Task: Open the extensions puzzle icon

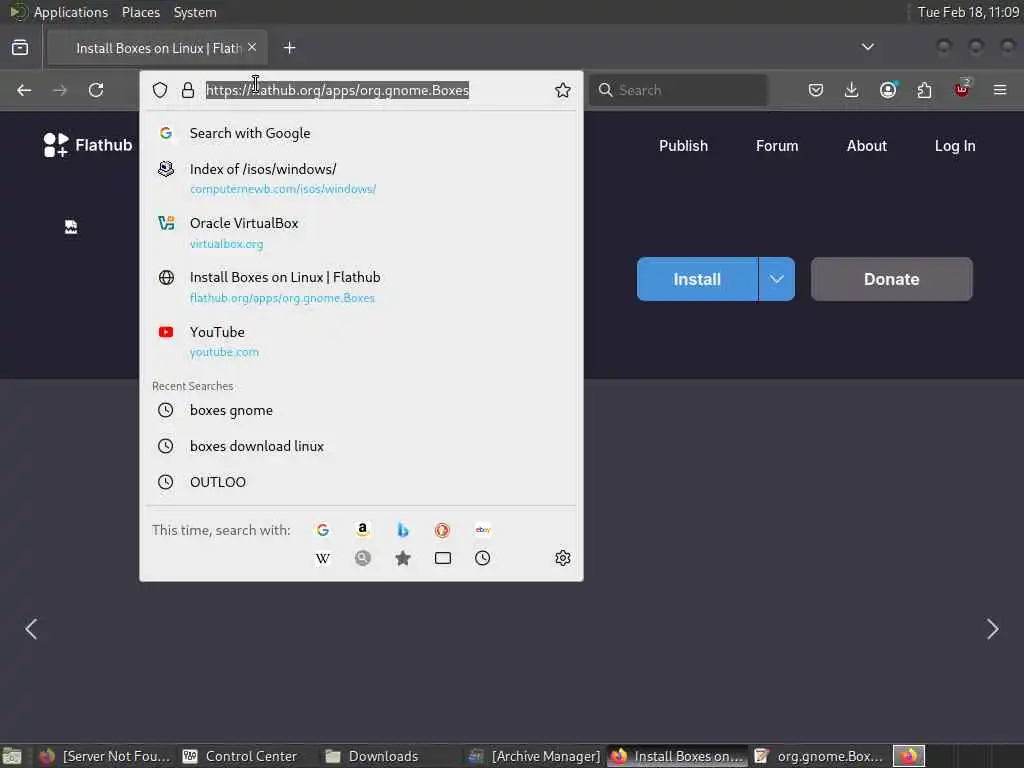Action: point(925,90)
